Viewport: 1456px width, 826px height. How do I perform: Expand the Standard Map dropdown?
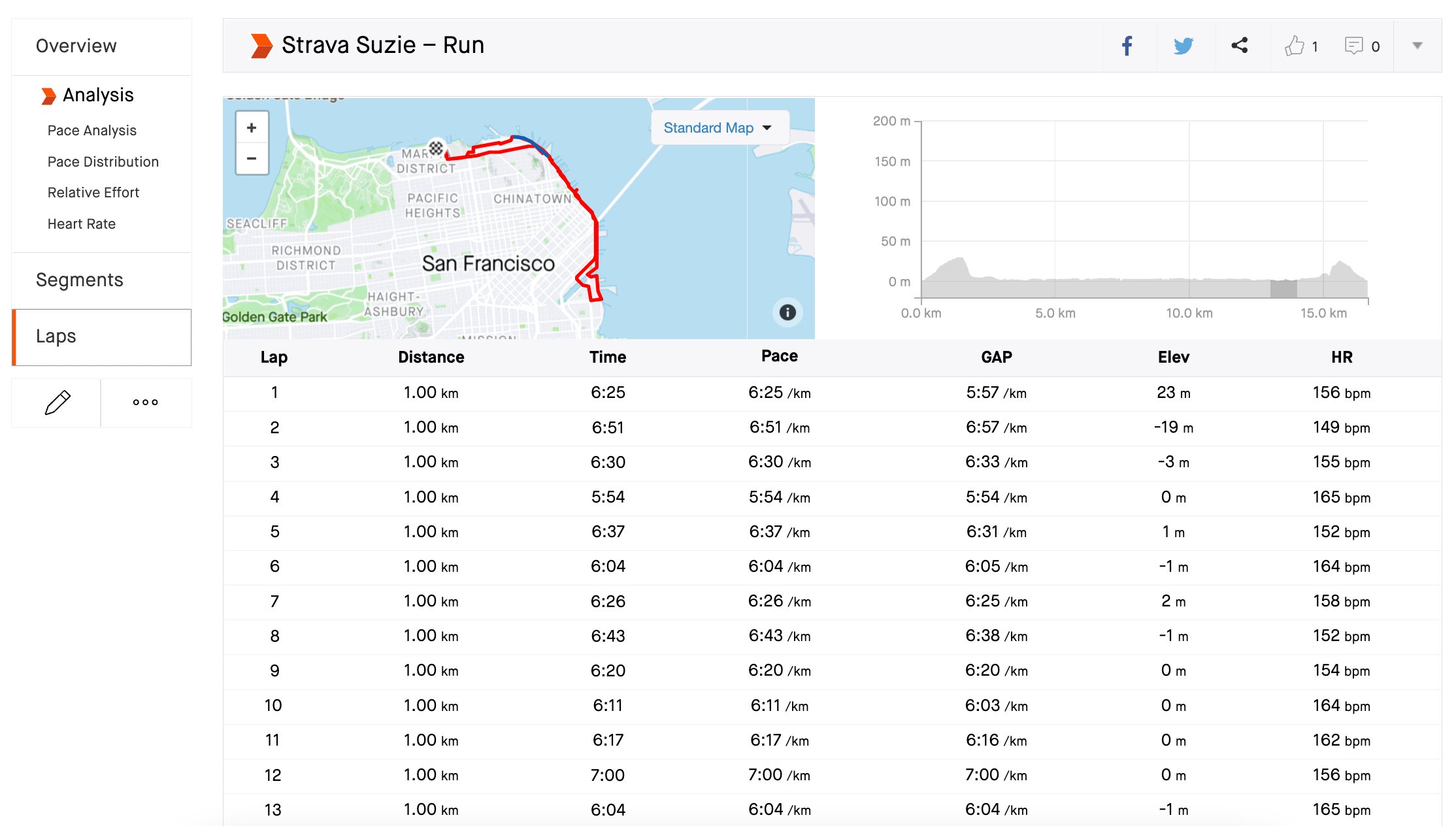click(718, 128)
